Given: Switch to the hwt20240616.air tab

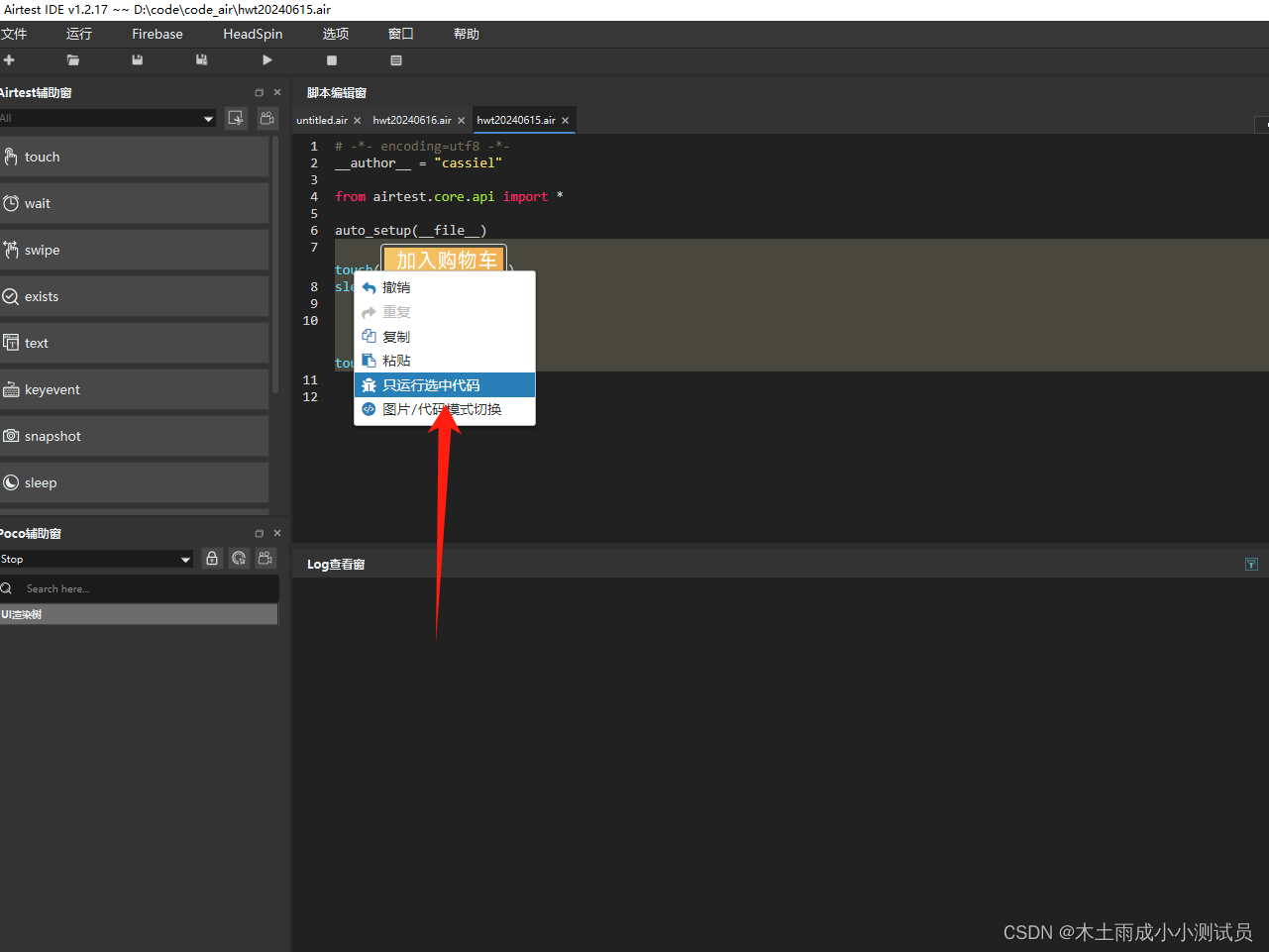Looking at the screenshot, I should [x=412, y=120].
